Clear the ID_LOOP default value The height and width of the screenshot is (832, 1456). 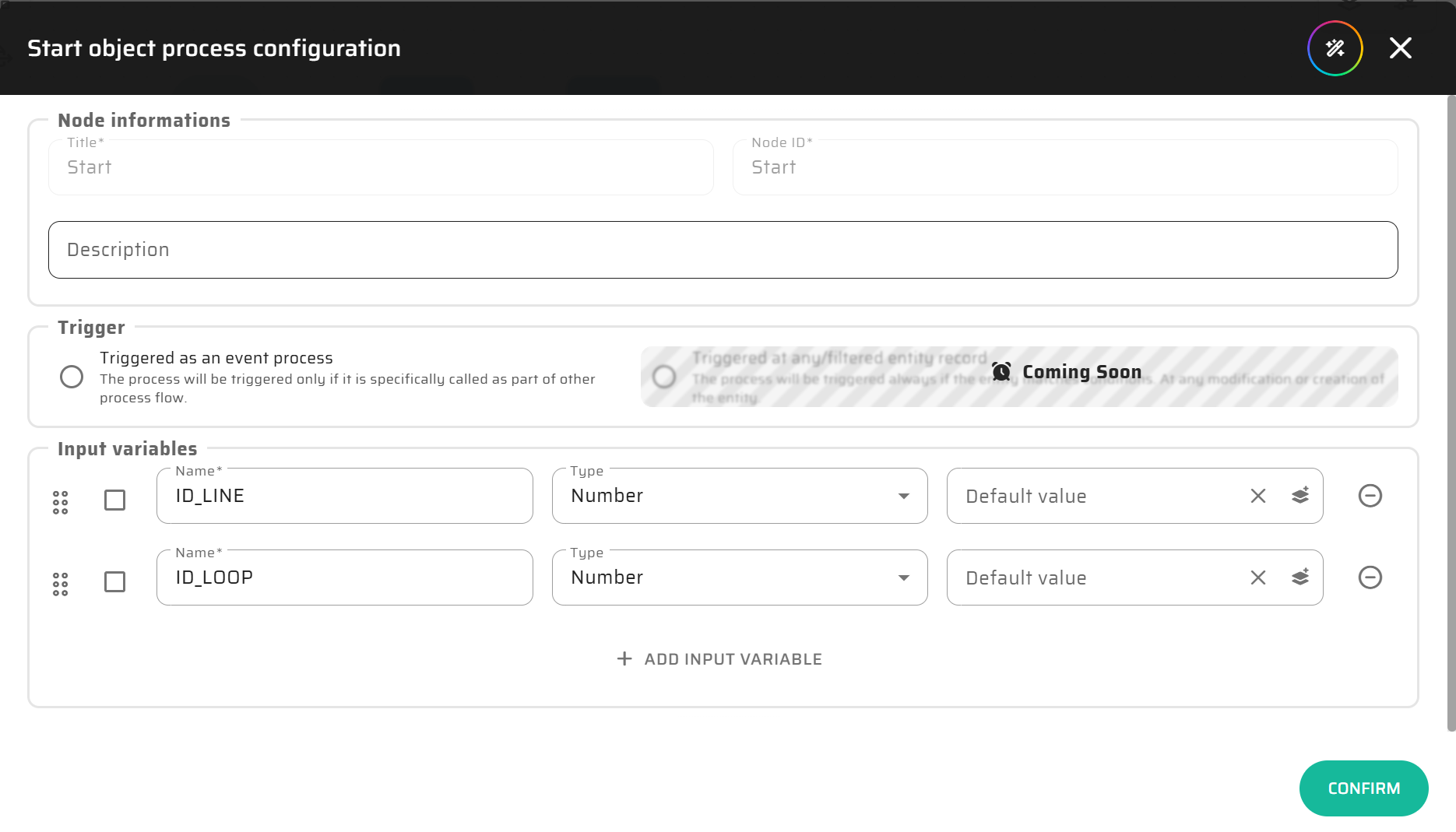(x=1257, y=577)
